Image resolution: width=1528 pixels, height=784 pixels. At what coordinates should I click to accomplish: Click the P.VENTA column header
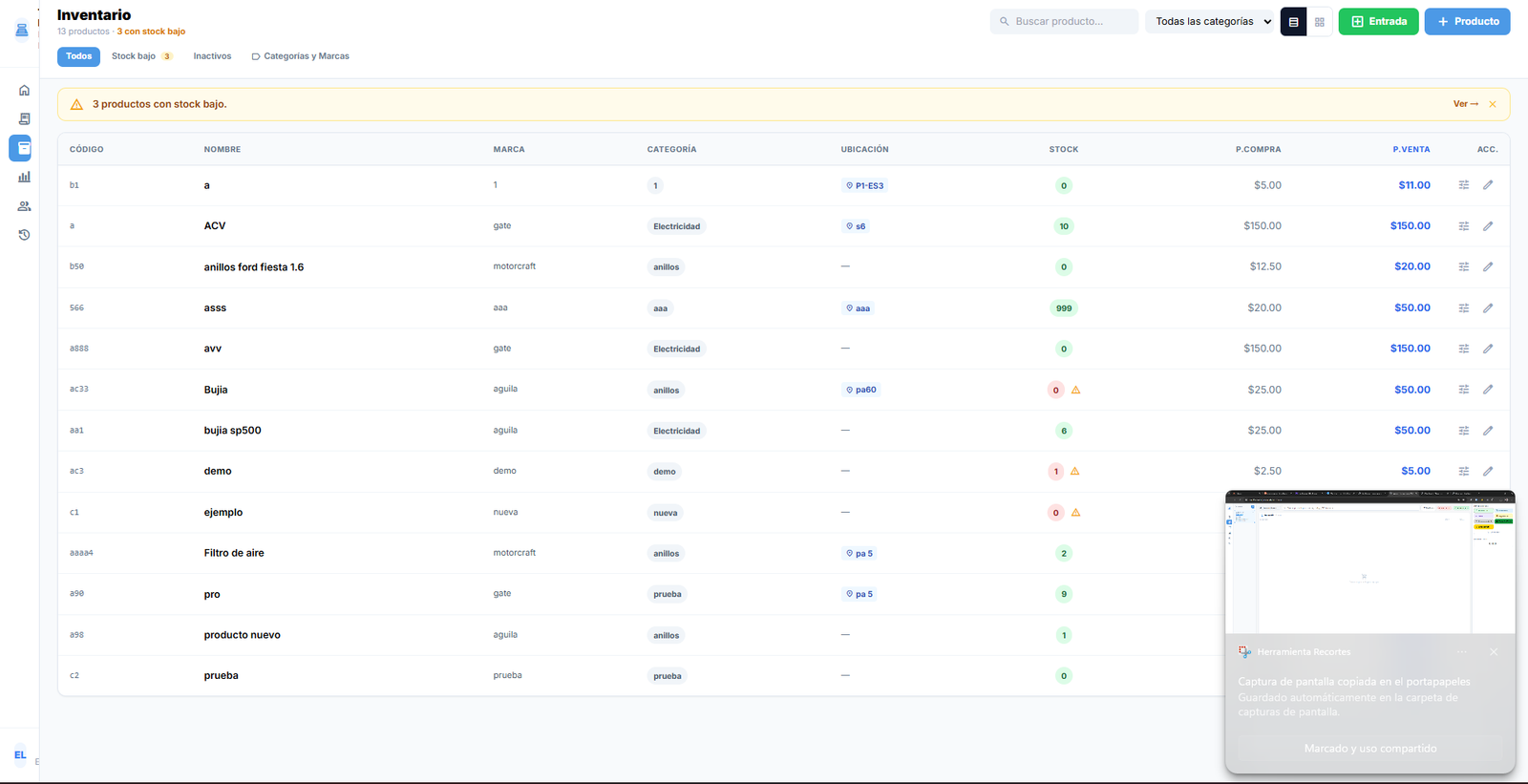click(1411, 150)
